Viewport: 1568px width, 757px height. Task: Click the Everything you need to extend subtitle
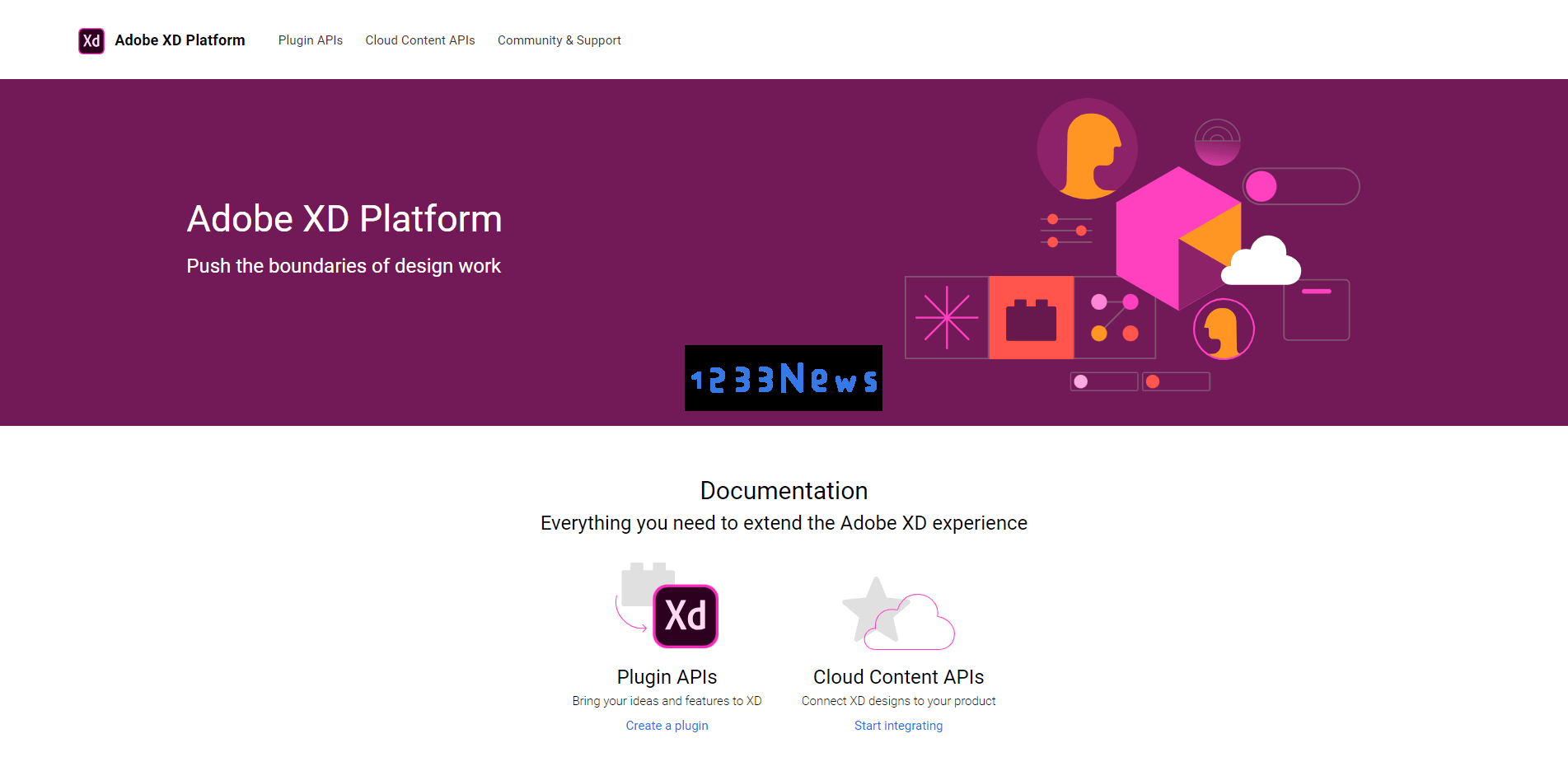click(784, 523)
